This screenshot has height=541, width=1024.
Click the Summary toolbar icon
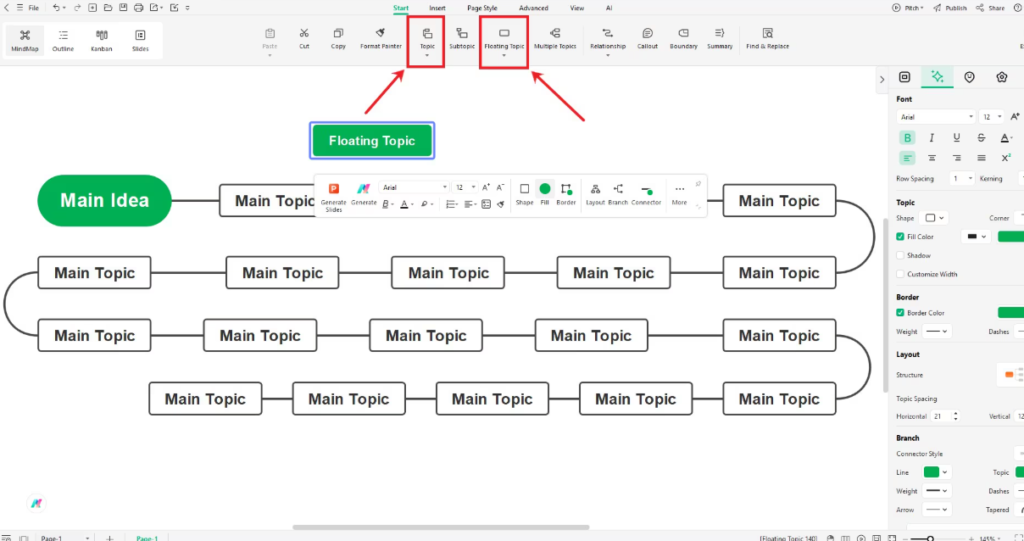(720, 38)
